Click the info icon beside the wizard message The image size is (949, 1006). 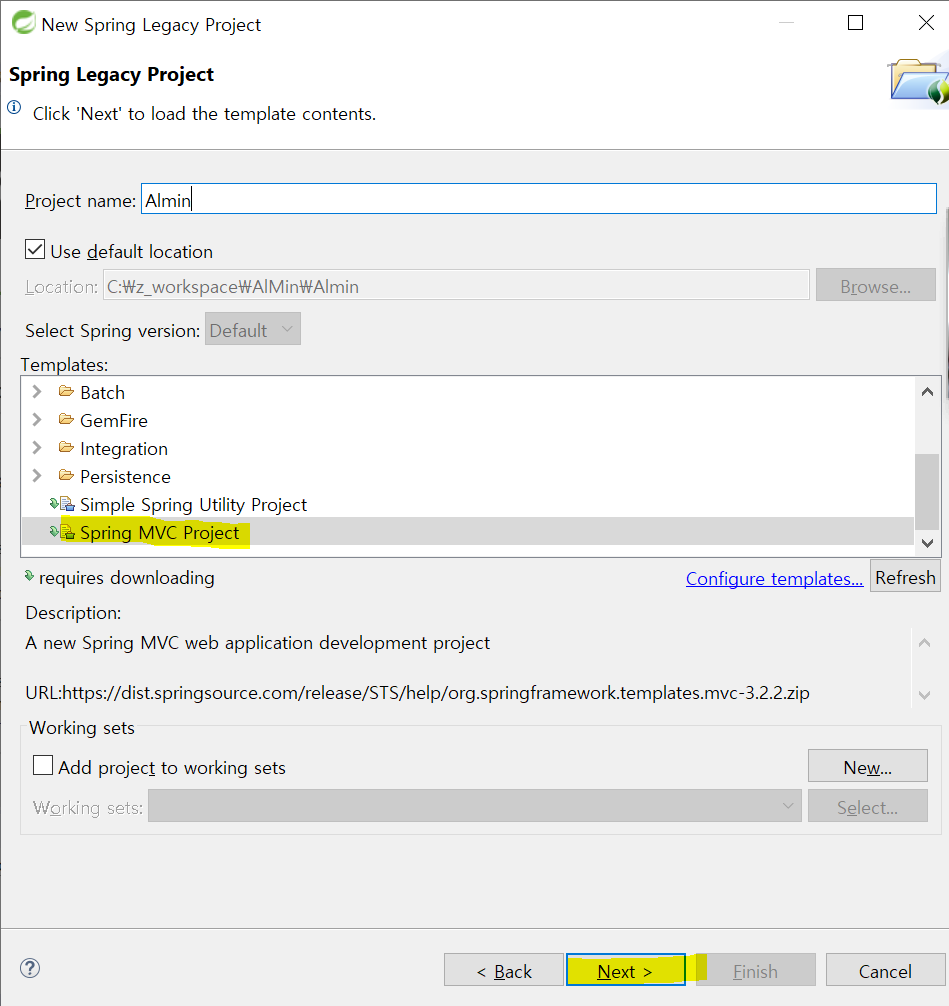point(14,107)
